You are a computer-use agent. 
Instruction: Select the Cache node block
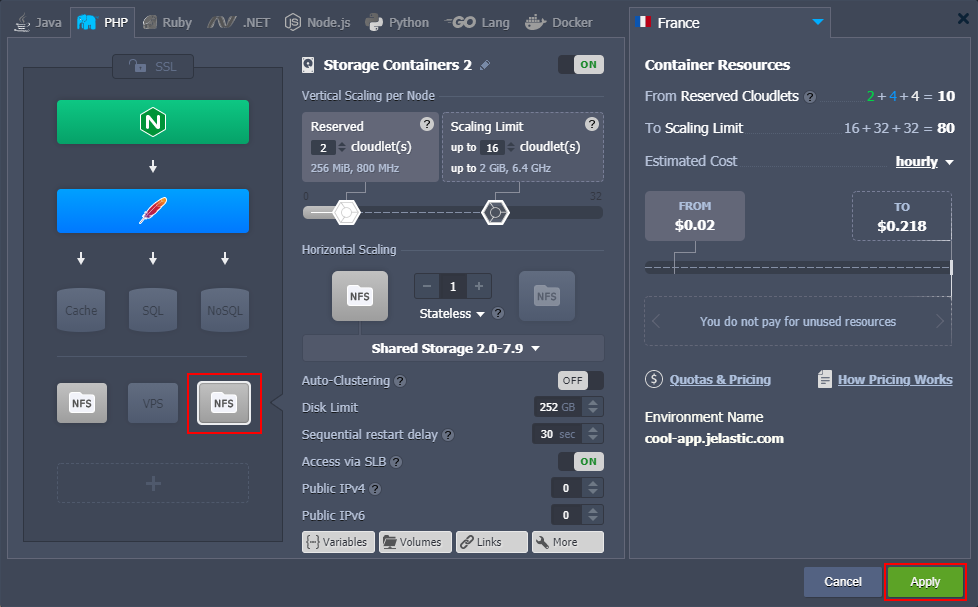(80, 310)
